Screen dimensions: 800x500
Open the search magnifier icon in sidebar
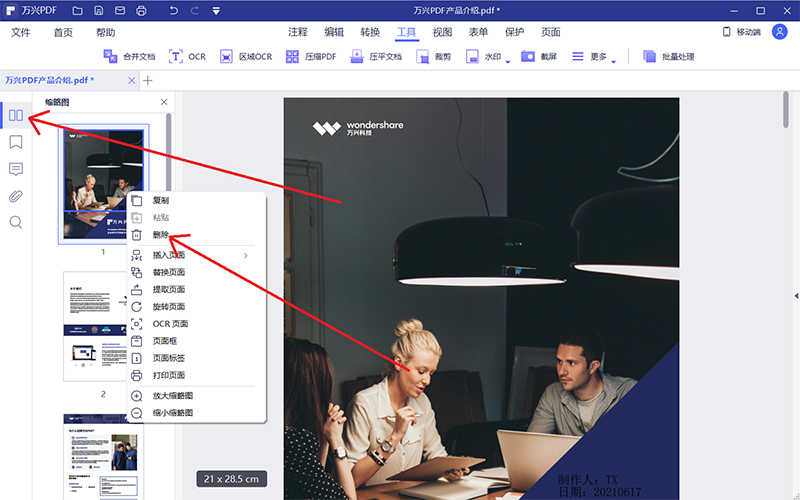[16, 222]
